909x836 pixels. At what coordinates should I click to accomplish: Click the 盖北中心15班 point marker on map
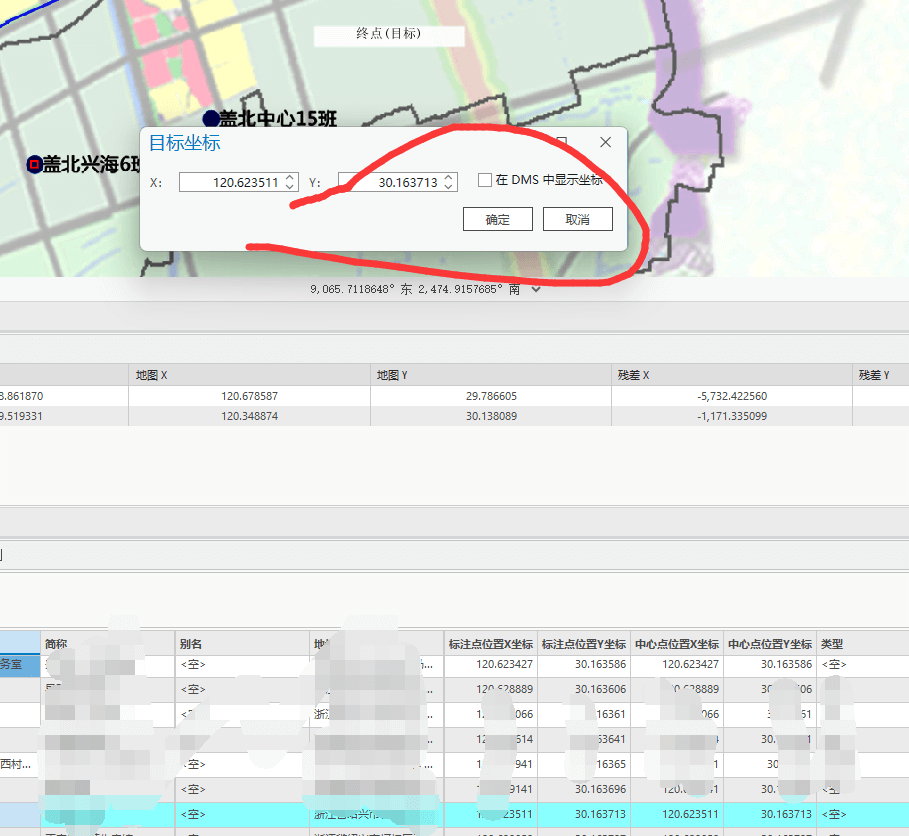tap(210, 118)
